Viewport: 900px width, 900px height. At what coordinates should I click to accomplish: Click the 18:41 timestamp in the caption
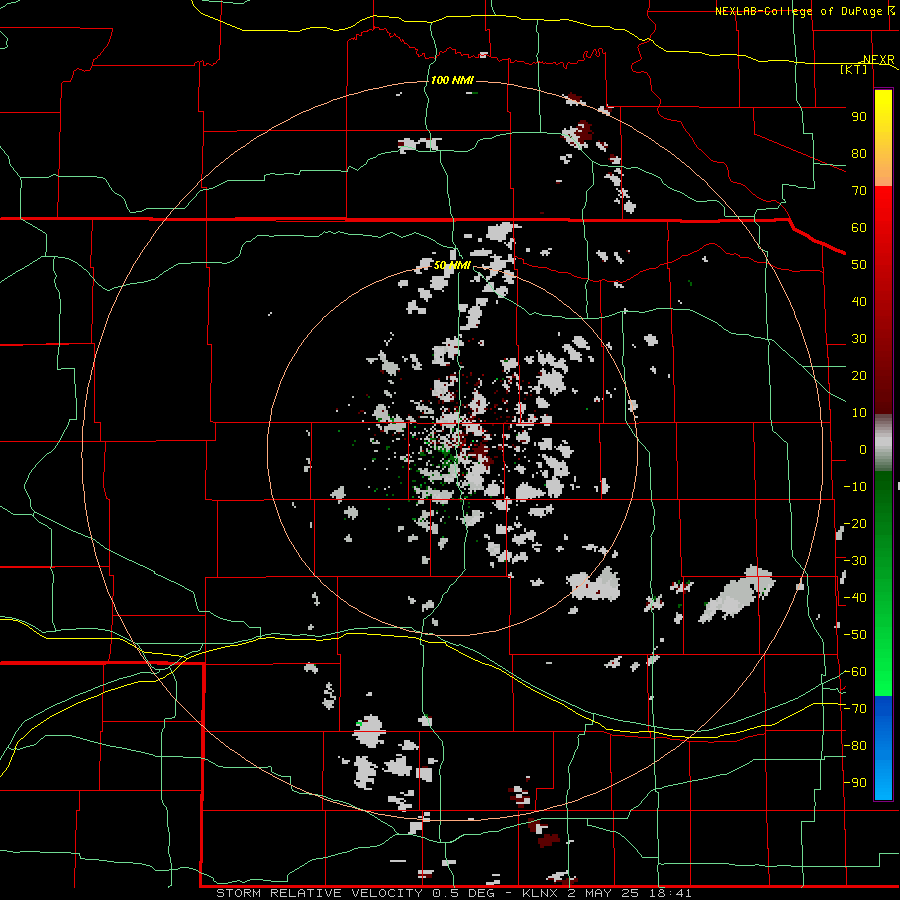click(x=670, y=893)
